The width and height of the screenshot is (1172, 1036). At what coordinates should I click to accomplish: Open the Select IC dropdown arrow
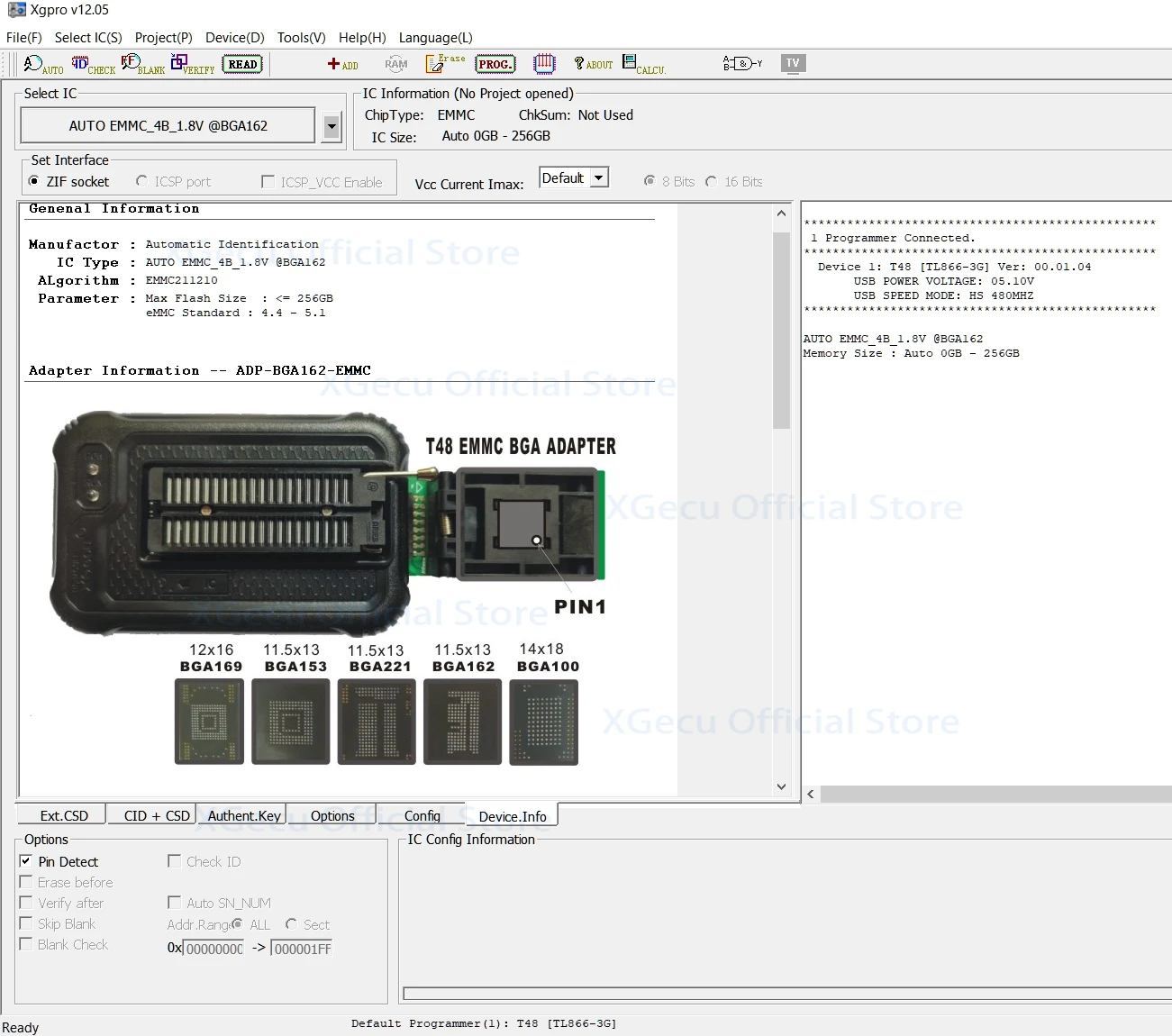tap(332, 126)
